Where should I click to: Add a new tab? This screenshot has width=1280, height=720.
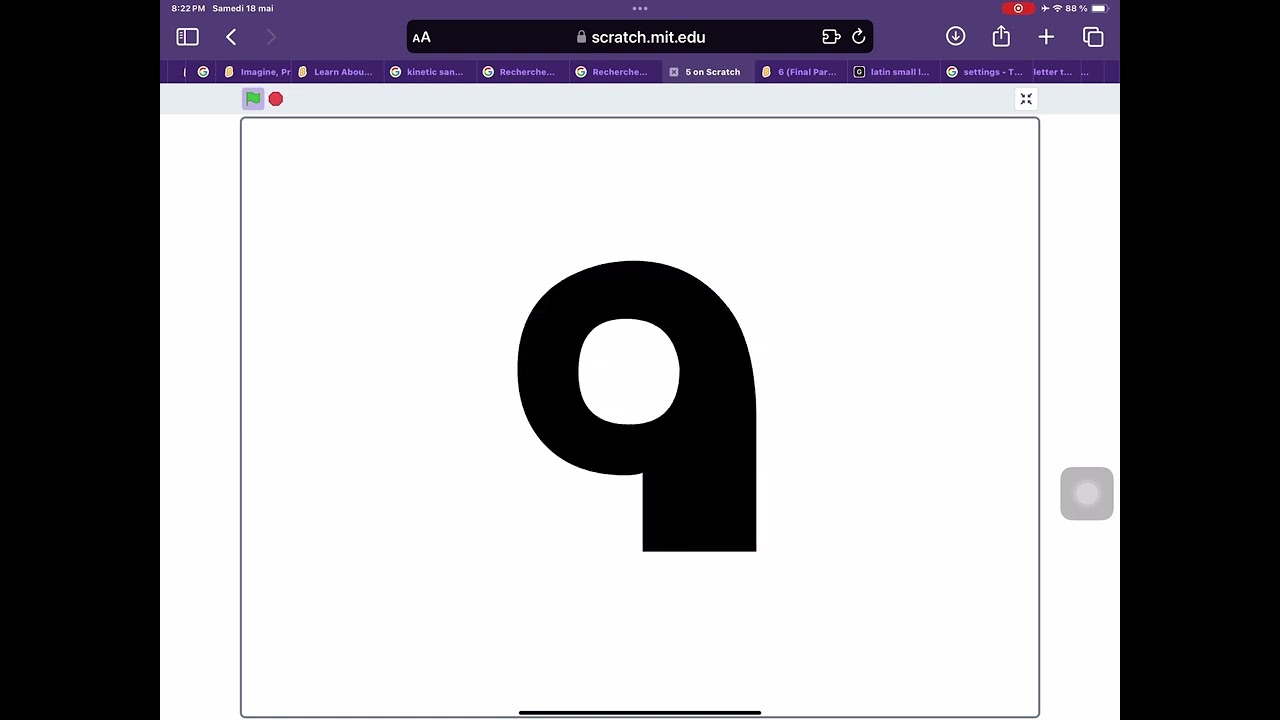click(x=1046, y=37)
